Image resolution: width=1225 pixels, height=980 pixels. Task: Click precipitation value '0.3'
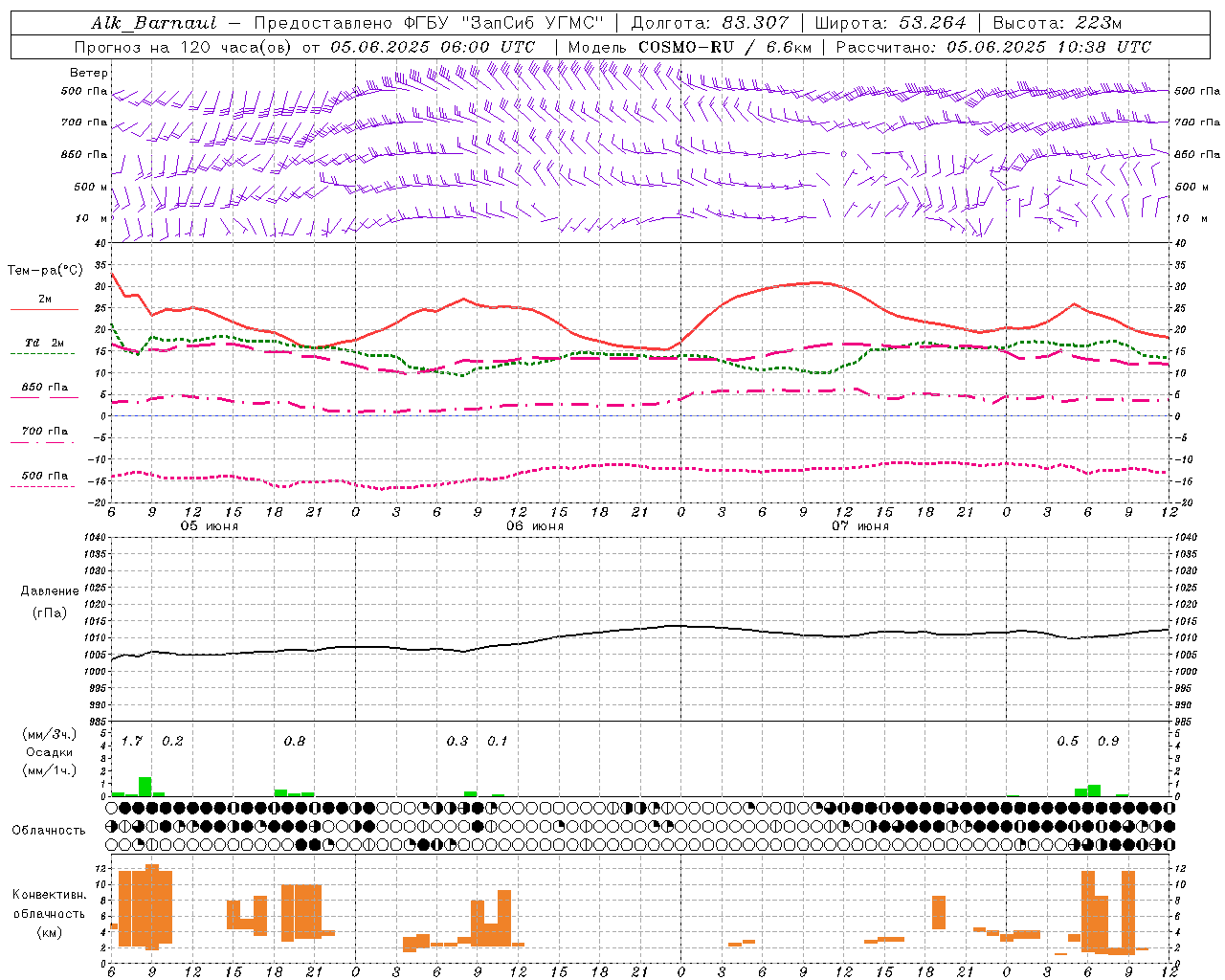[457, 741]
